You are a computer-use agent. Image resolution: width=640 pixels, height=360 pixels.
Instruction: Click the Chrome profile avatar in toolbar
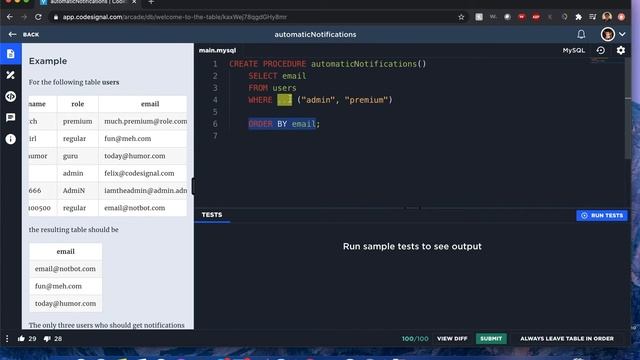point(607,17)
